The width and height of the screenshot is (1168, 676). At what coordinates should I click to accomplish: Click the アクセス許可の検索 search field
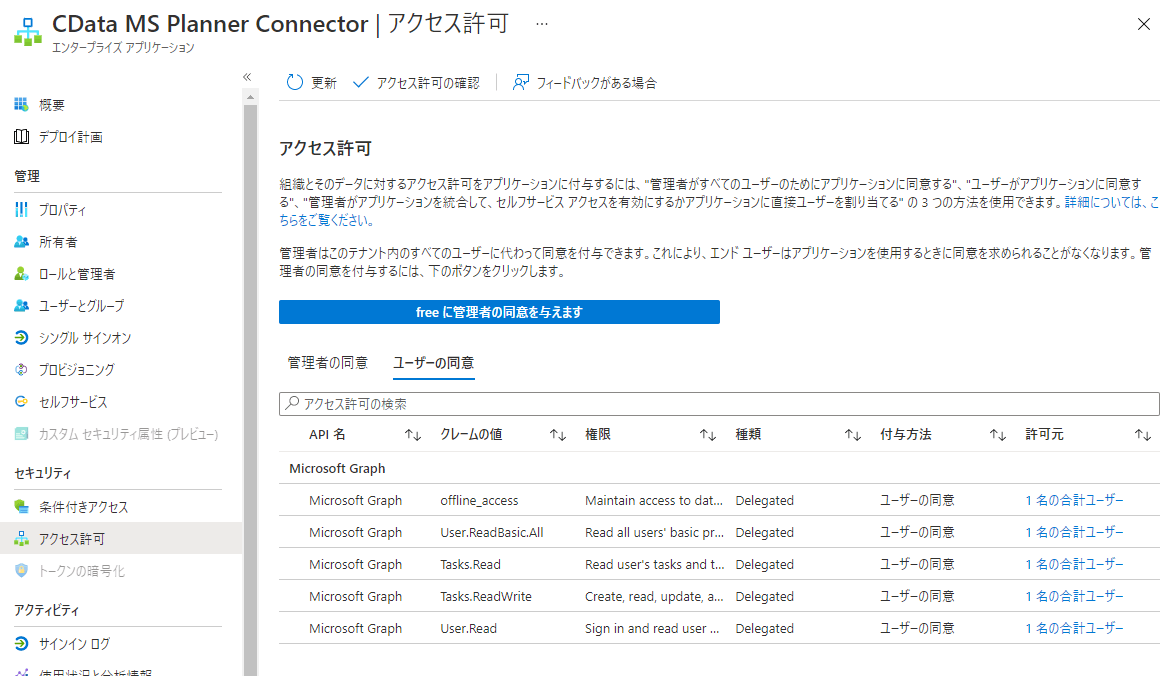click(x=719, y=404)
